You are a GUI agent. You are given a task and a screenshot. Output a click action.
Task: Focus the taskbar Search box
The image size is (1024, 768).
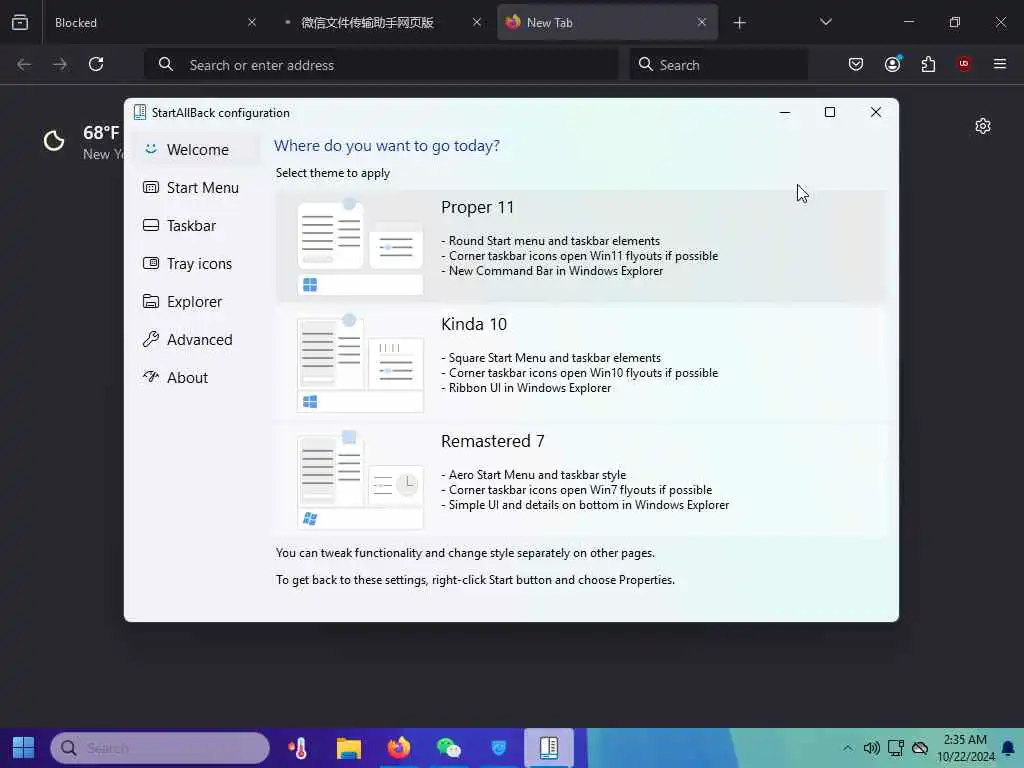(x=160, y=748)
